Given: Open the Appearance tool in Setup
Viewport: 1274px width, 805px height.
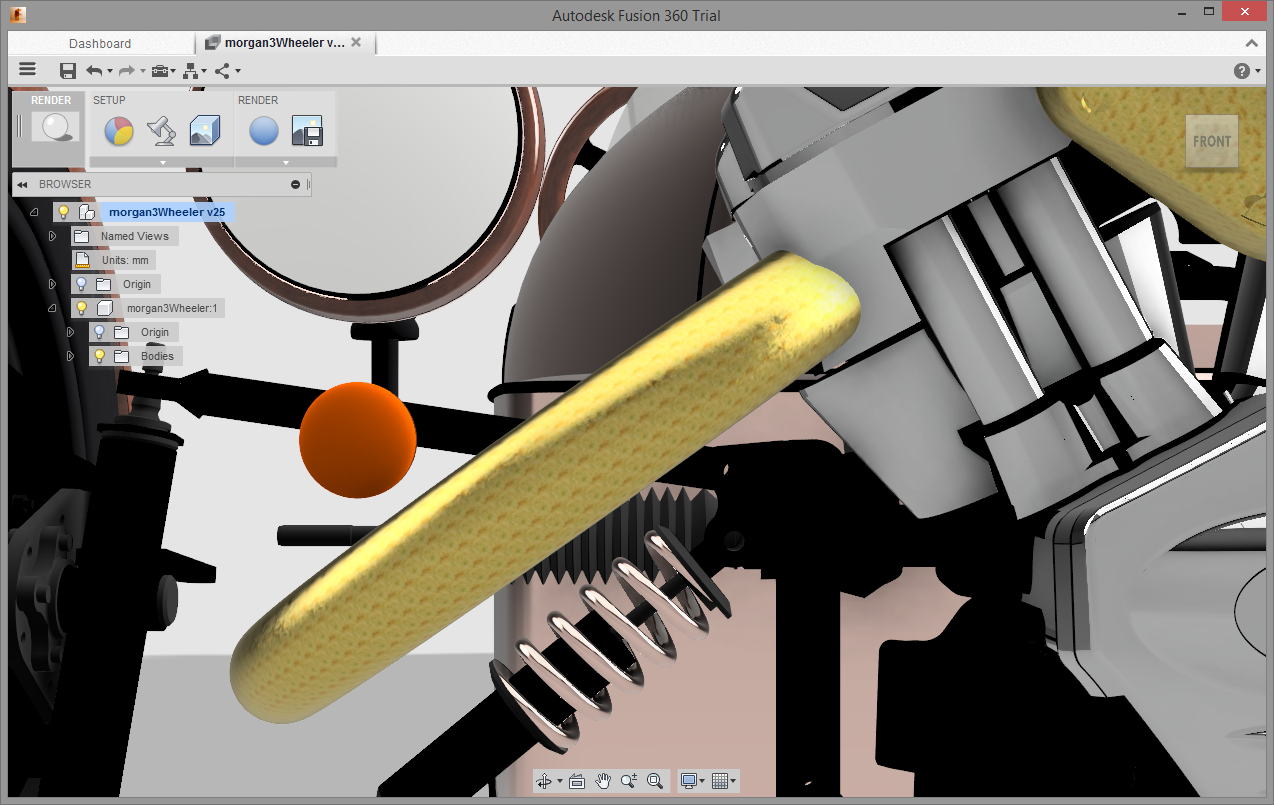Looking at the screenshot, I should pyautogui.click(x=119, y=131).
